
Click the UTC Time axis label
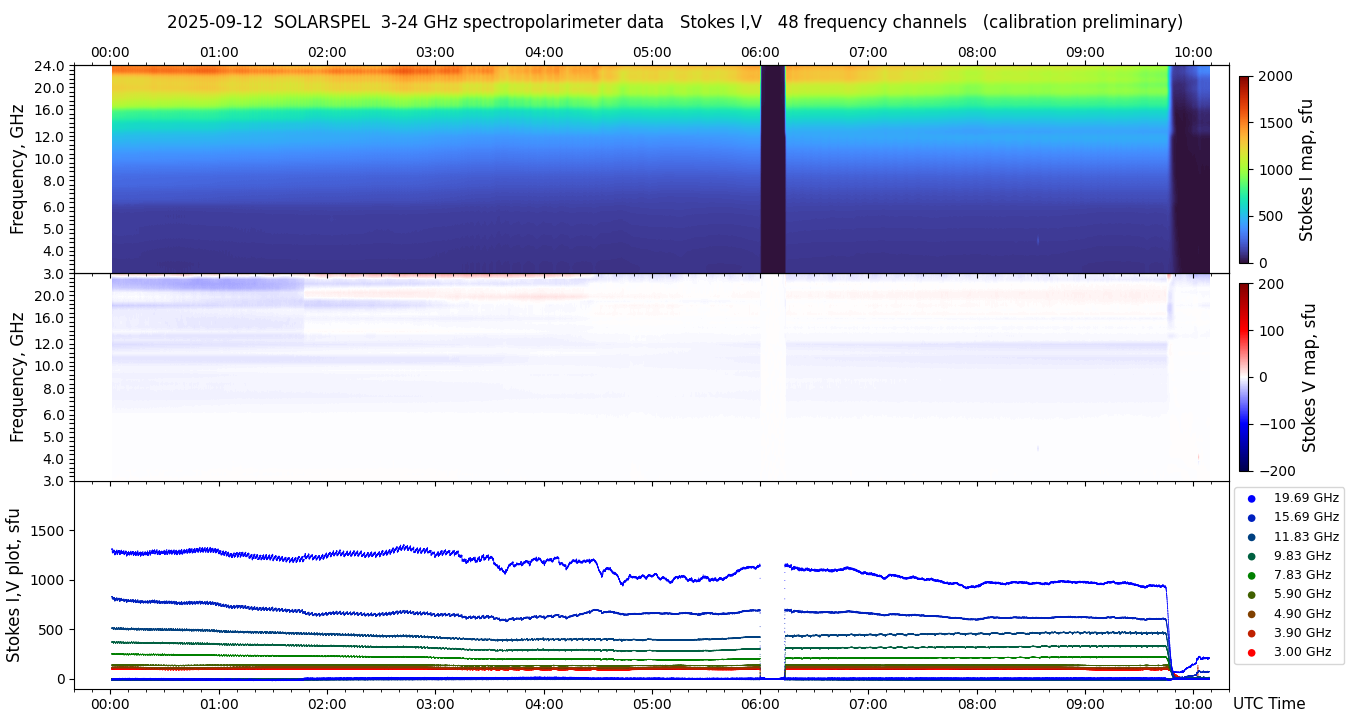pyautogui.click(x=1272, y=703)
